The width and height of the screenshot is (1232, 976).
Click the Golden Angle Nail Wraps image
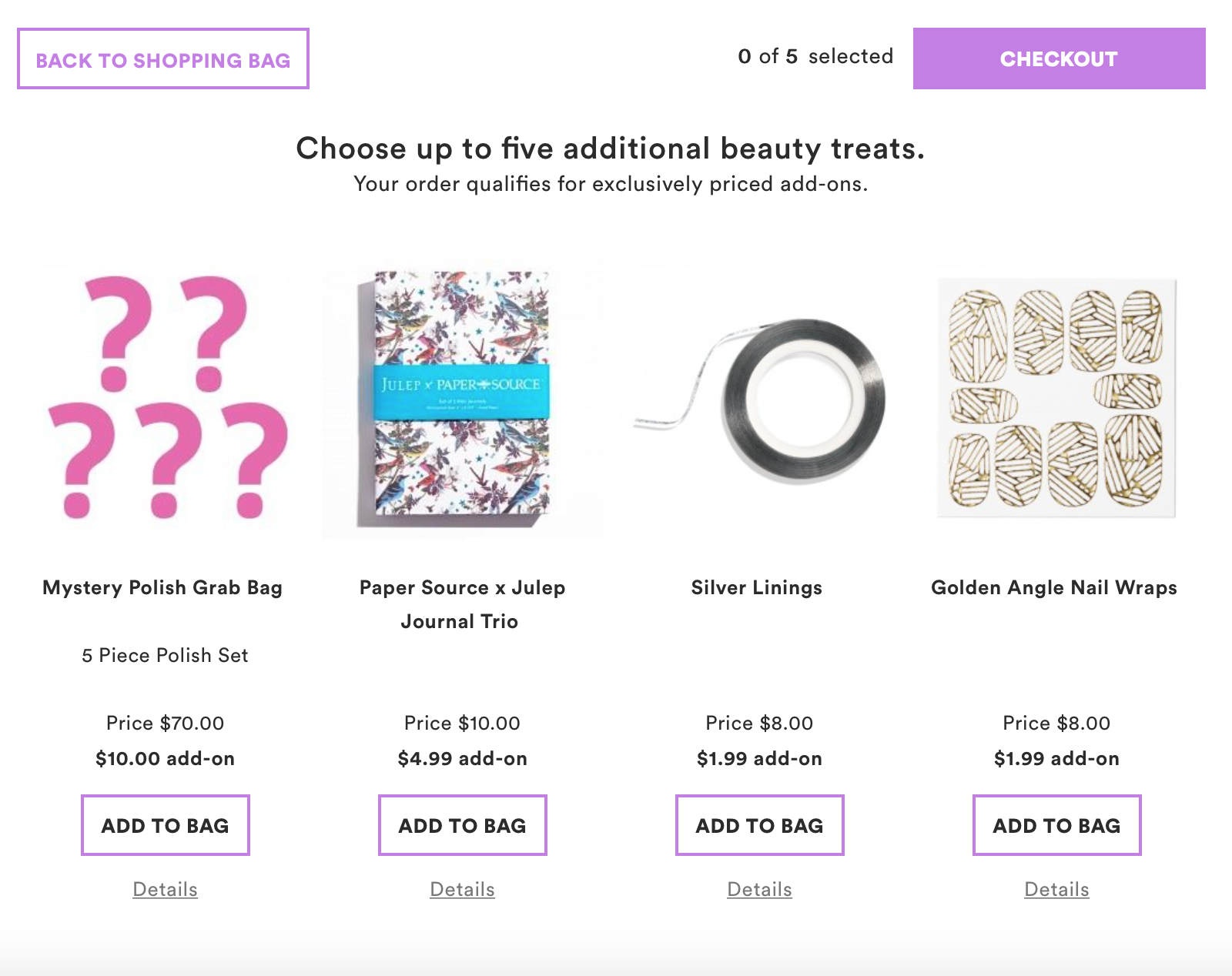click(1056, 396)
